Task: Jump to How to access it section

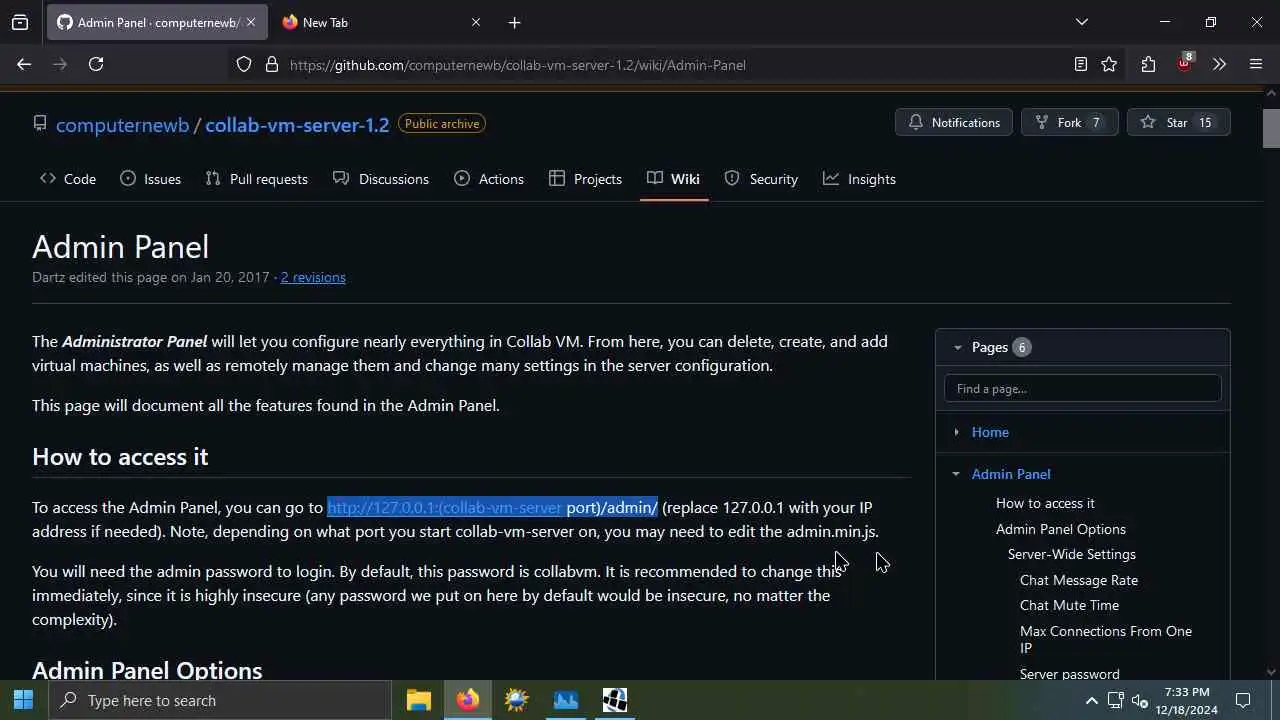Action: pyautogui.click(x=1045, y=503)
